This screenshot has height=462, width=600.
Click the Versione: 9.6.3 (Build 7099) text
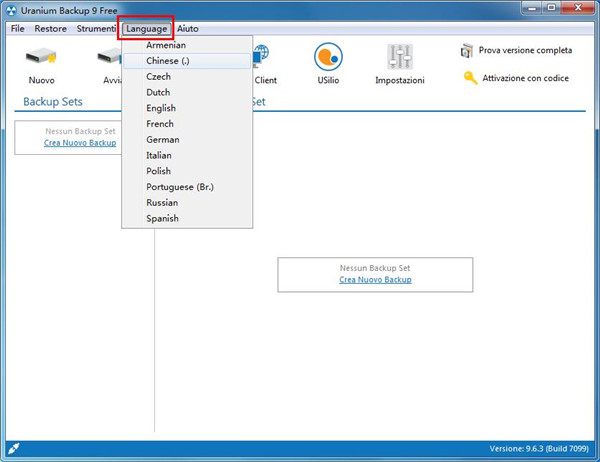(x=539, y=449)
